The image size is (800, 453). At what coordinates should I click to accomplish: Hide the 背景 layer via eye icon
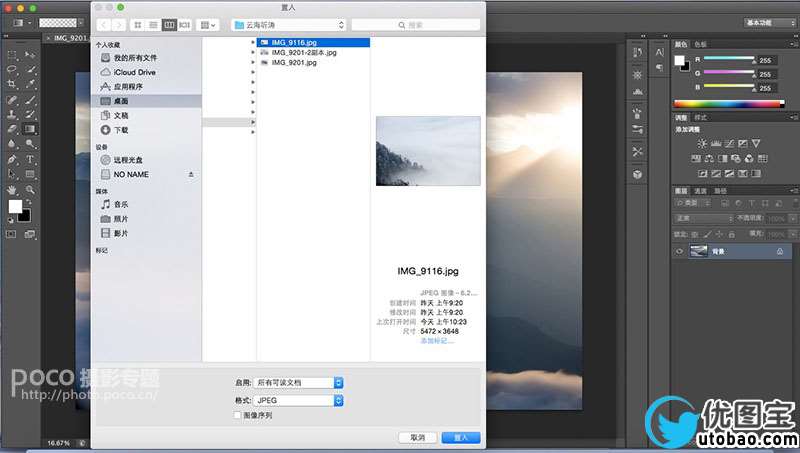coord(680,252)
